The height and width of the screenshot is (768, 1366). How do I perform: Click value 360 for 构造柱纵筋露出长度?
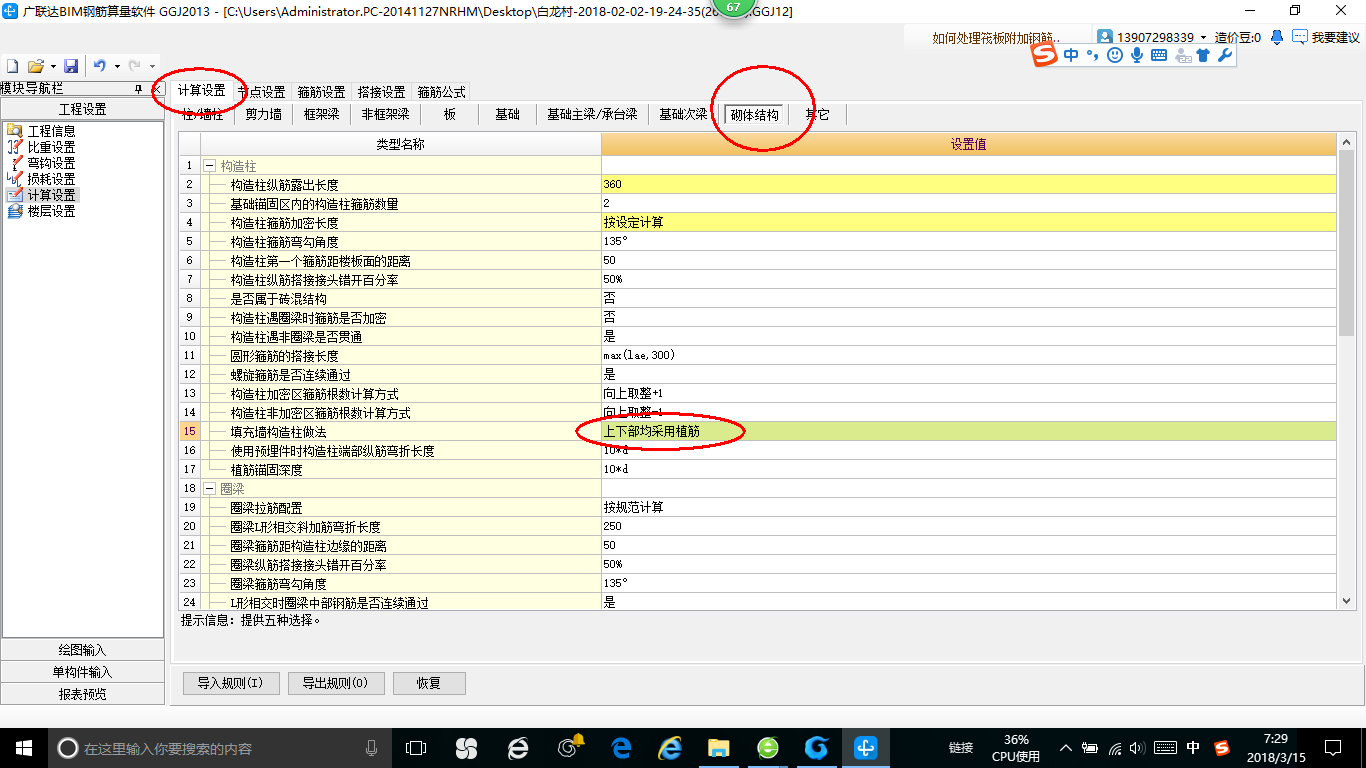point(968,185)
